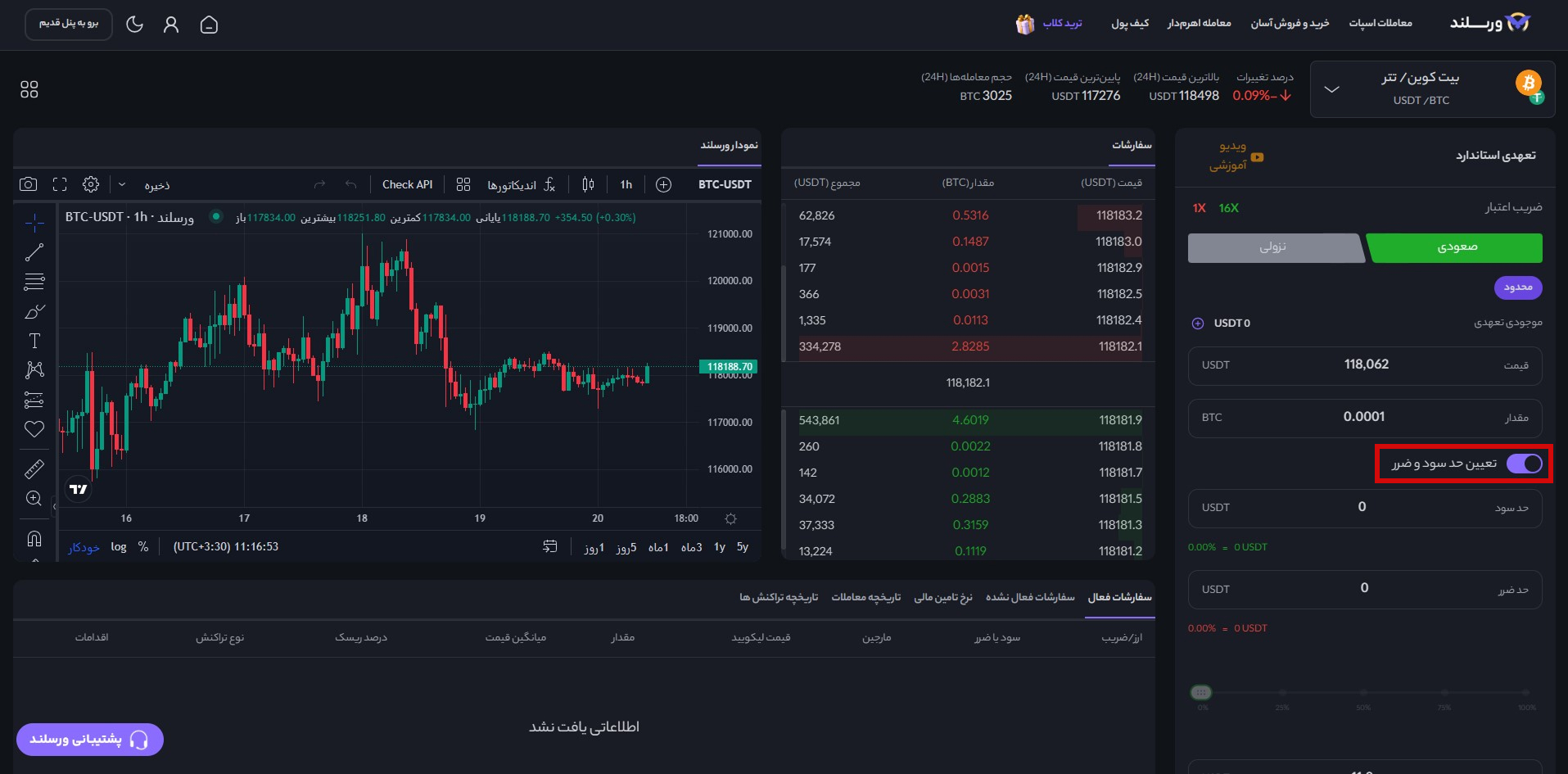
Task: Toggle log scale on the chart
Action: [x=118, y=546]
